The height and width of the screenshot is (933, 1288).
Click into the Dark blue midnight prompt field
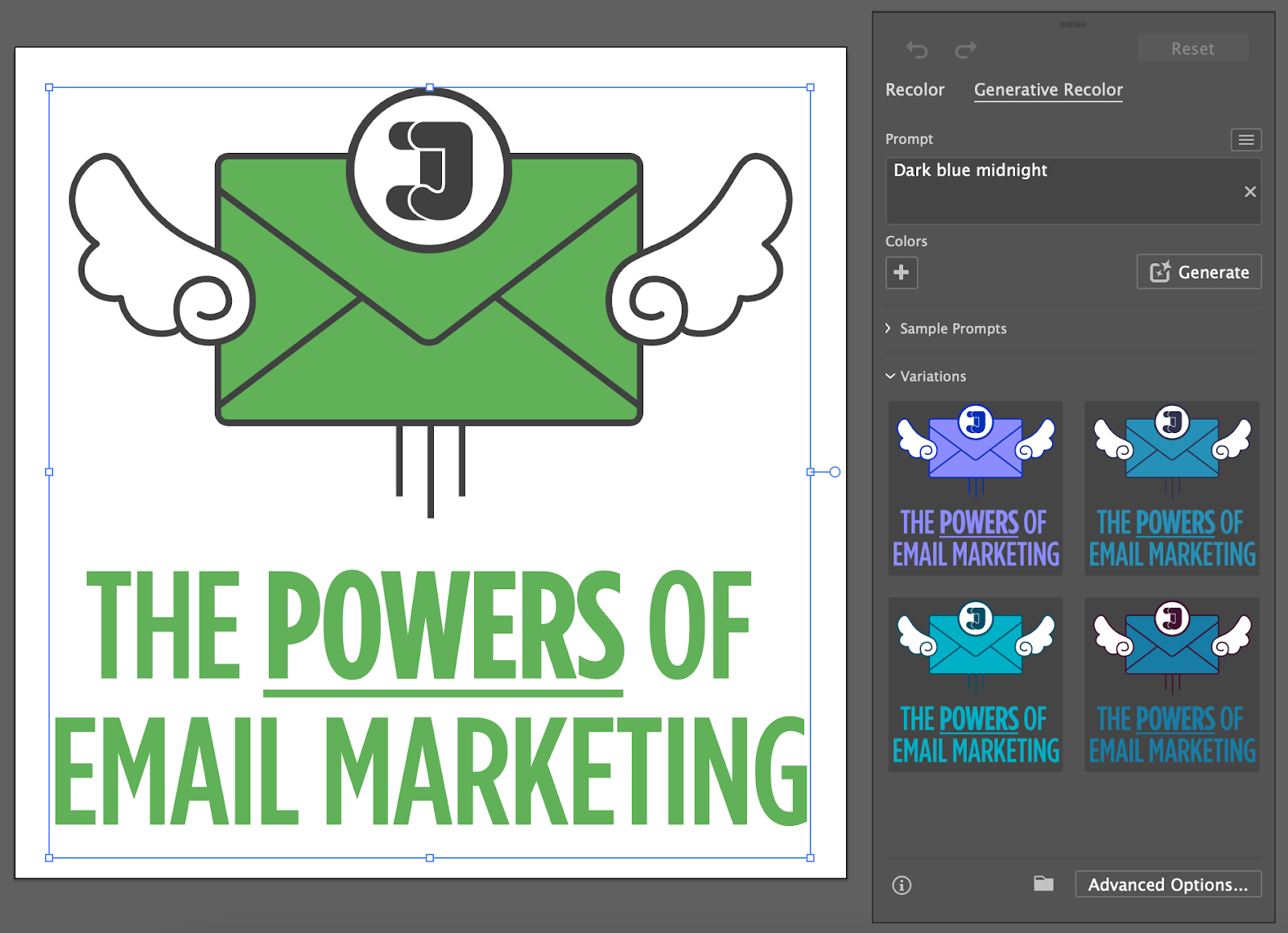click(x=1063, y=192)
